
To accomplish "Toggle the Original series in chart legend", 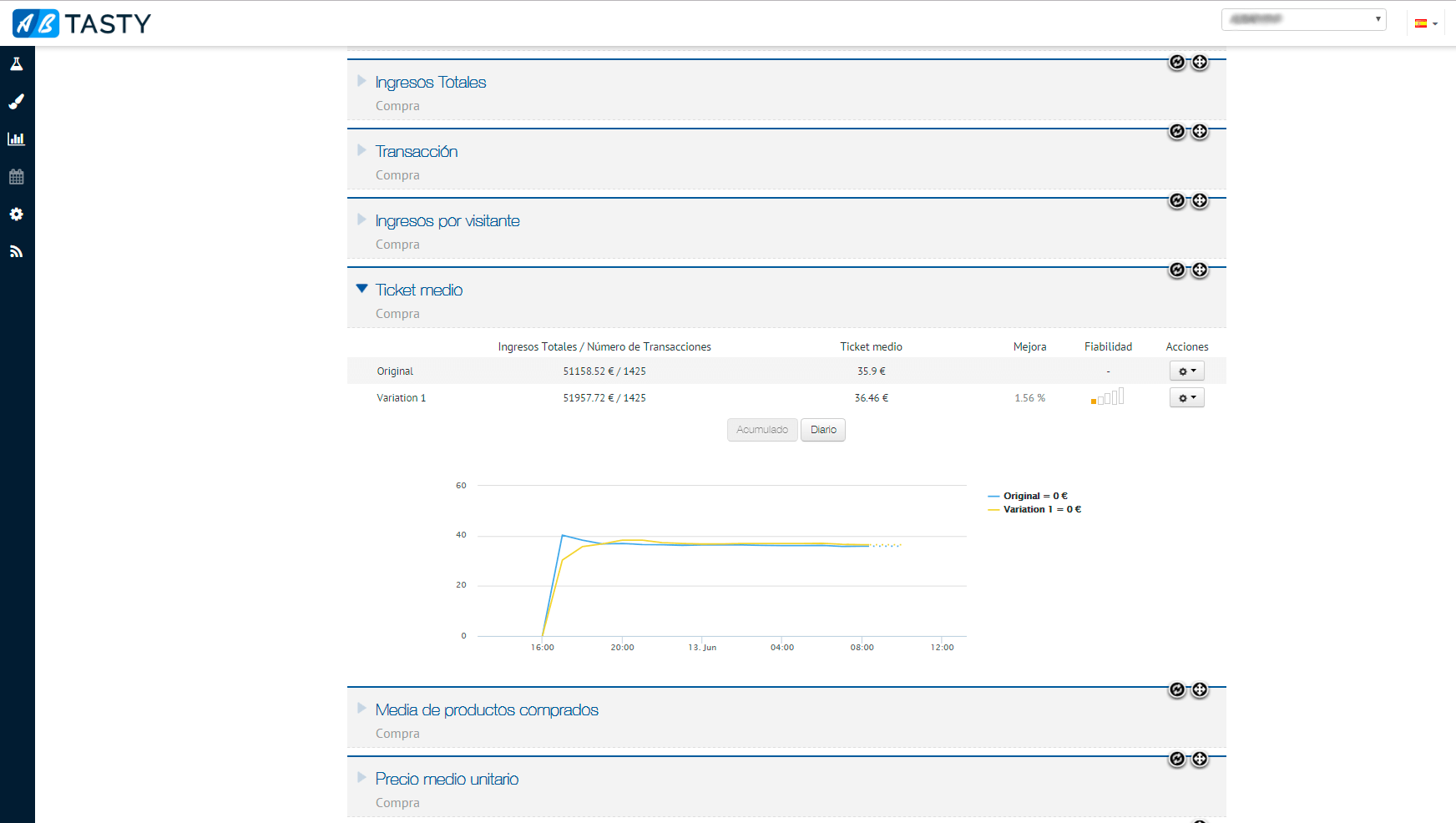I will pyautogui.click(x=1028, y=496).
